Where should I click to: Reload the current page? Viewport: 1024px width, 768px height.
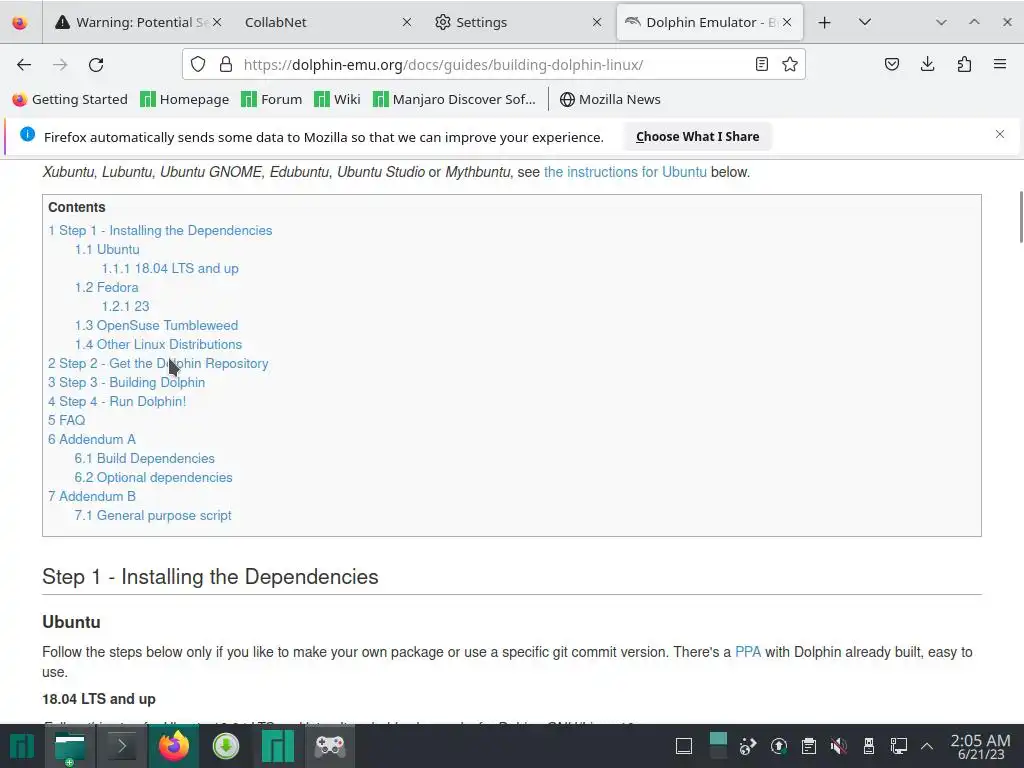coord(96,65)
